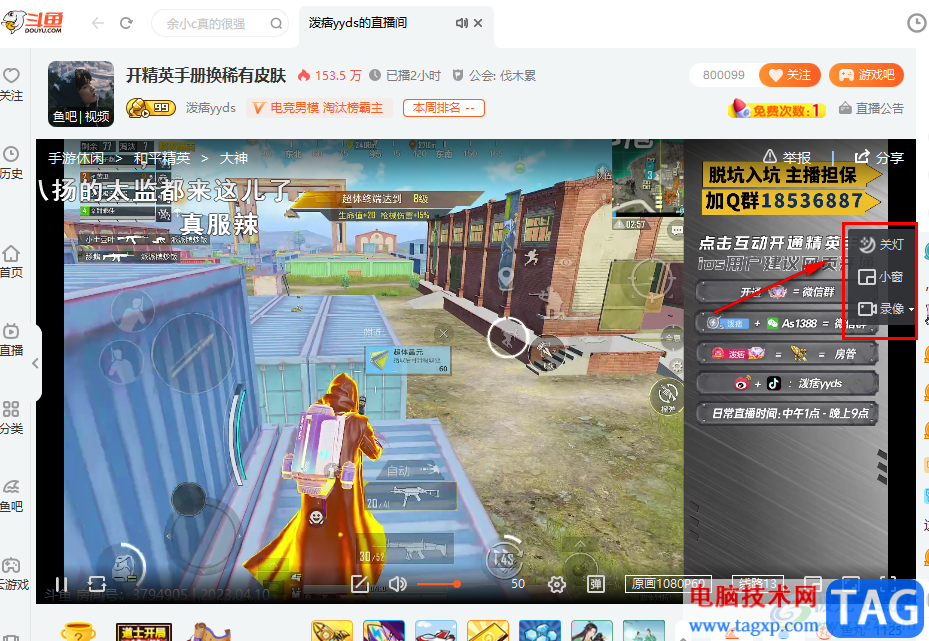This screenshot has width=929, height=641.
Task: Go back with the arrow button
Action: (98, 23)
